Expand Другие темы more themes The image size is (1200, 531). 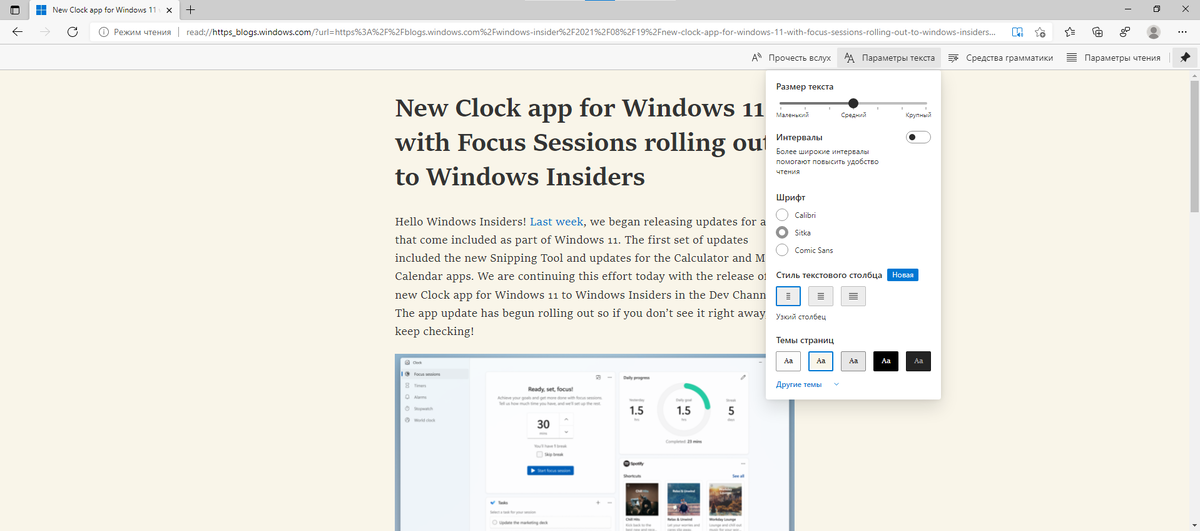click(x=808, y=384)
